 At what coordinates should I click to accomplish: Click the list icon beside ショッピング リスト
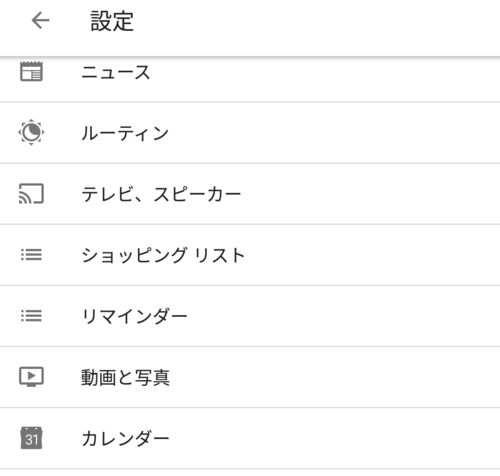31,255
